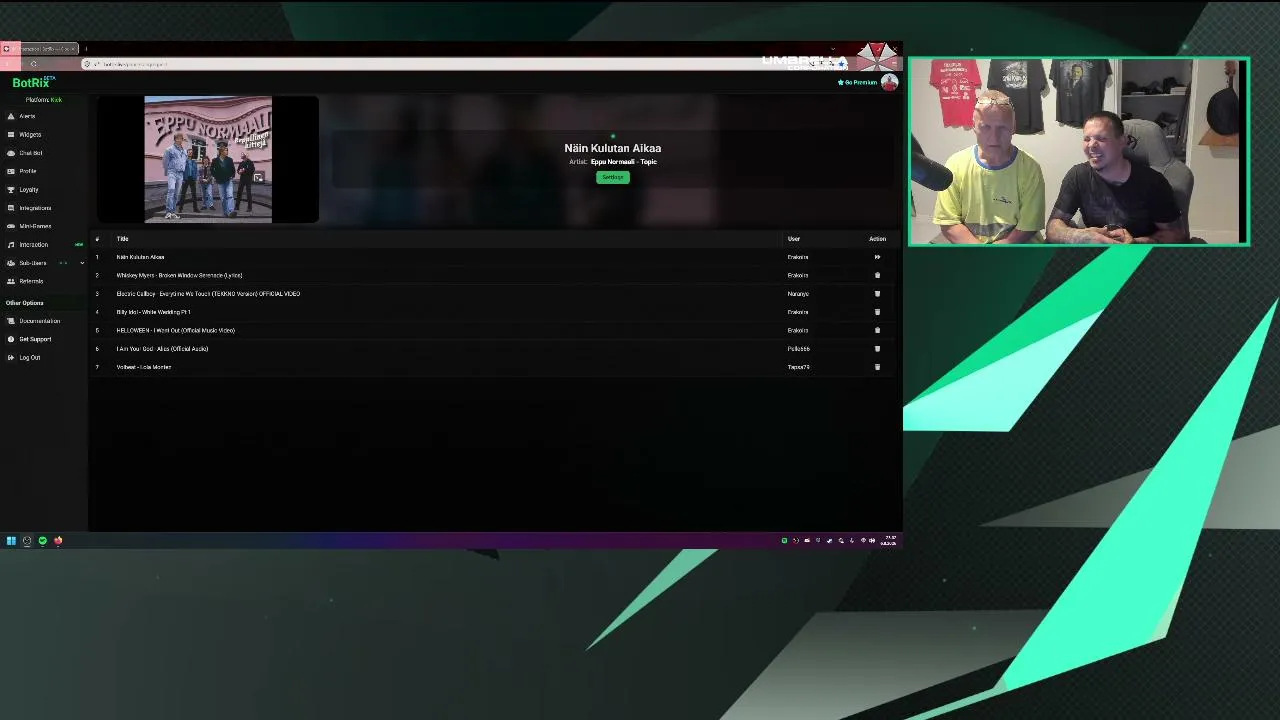Select the song row Näin Kulutan Aikaa
This screenshot has width=1280, height=720.
[494, 257]
